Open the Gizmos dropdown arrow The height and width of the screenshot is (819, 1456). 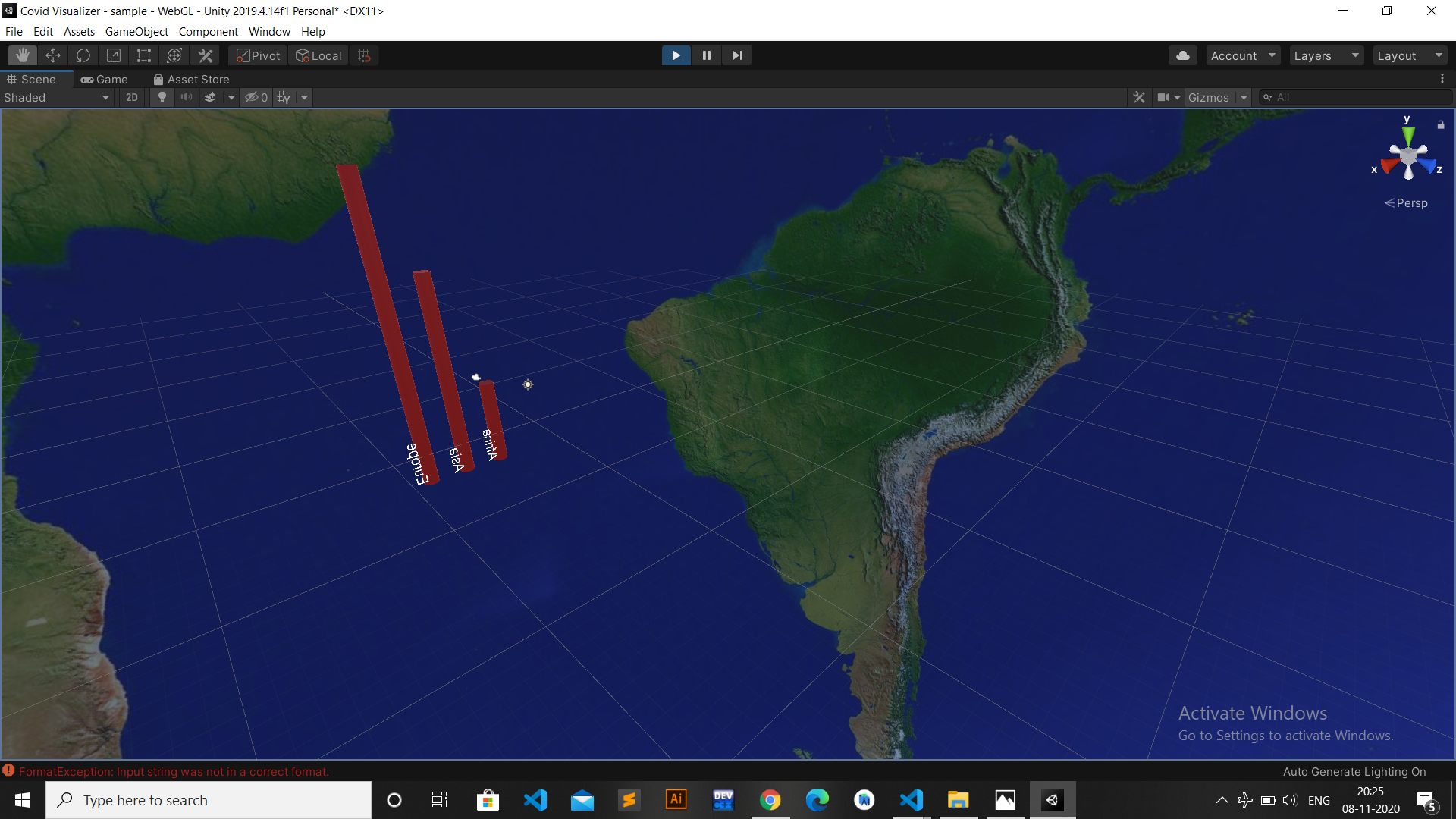pos(1244,97)
